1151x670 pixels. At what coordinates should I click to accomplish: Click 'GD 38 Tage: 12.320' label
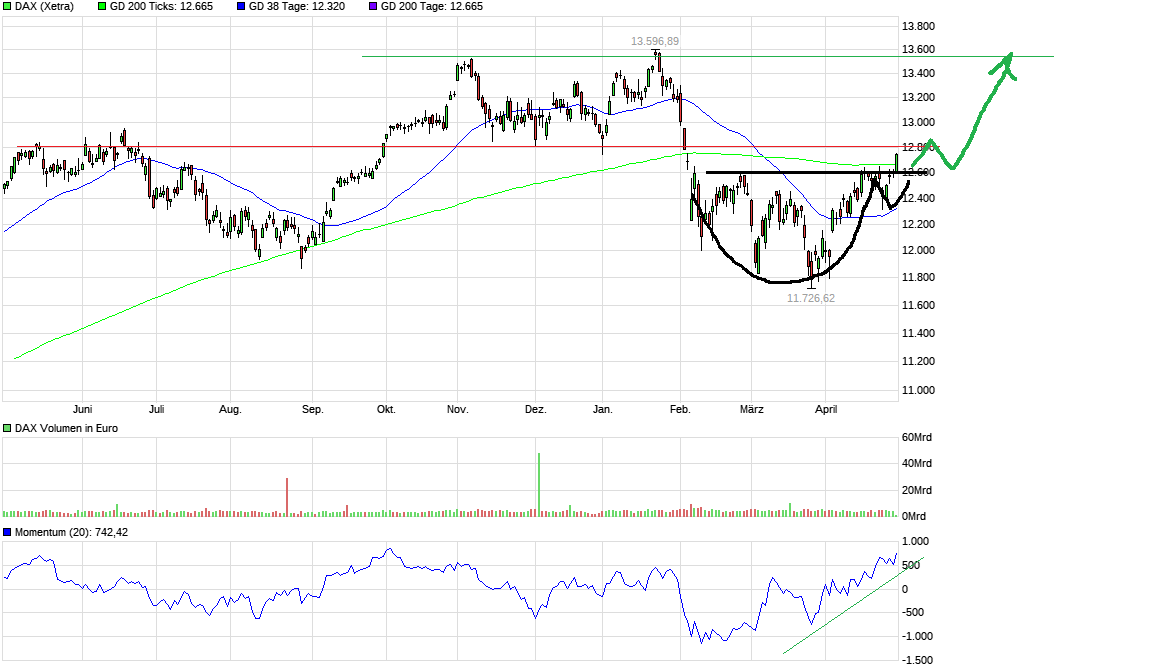click(297, 7)
